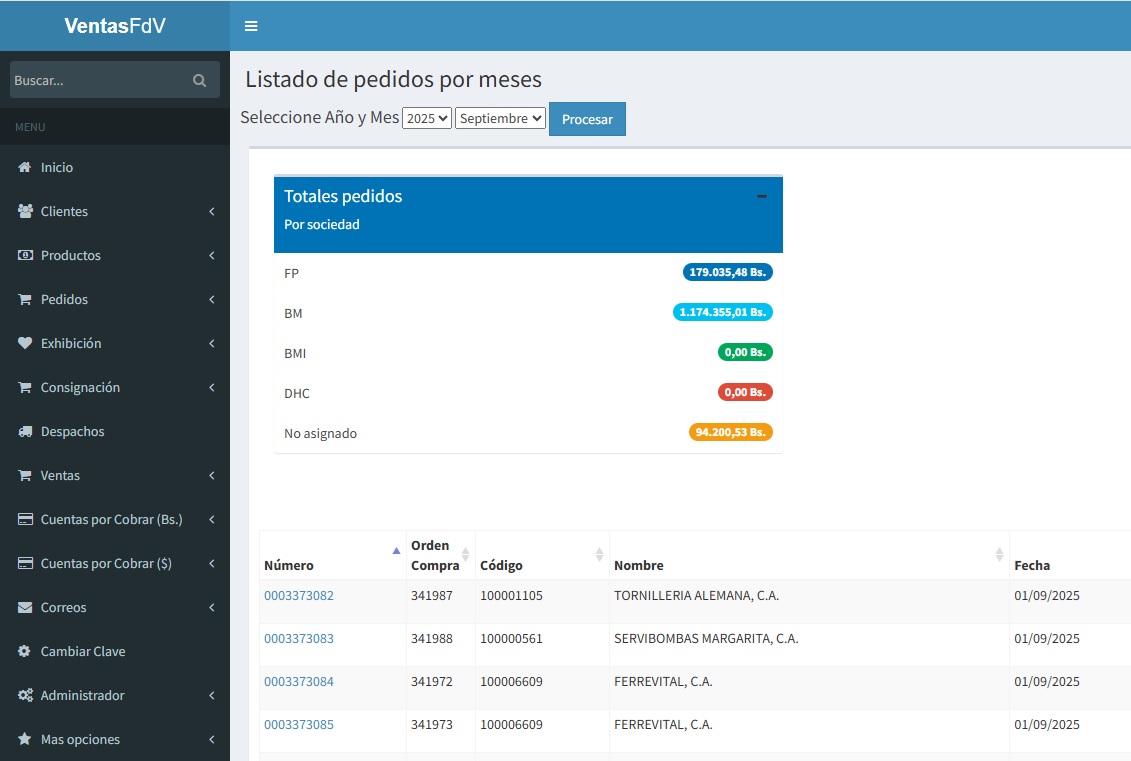Click the cart icon beside Ventas
Viewport: 1131px width, 761px height.
pyautogui.click(x=25, y=475)
